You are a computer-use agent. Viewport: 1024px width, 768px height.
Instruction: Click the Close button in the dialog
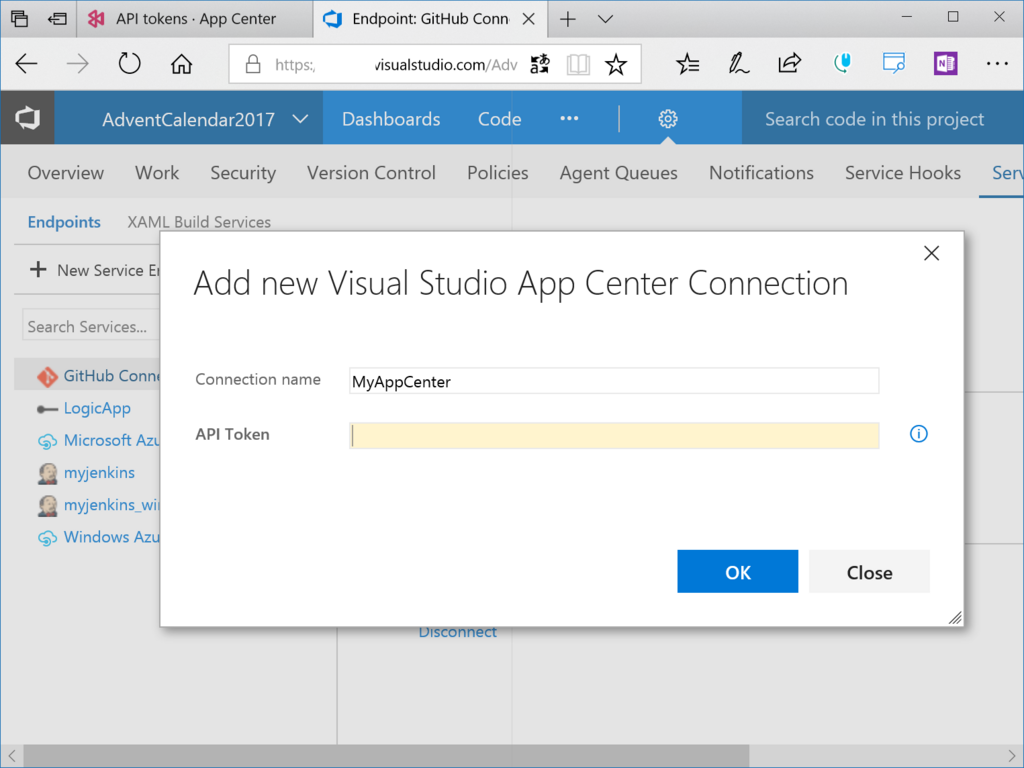[x=869, y=572]
